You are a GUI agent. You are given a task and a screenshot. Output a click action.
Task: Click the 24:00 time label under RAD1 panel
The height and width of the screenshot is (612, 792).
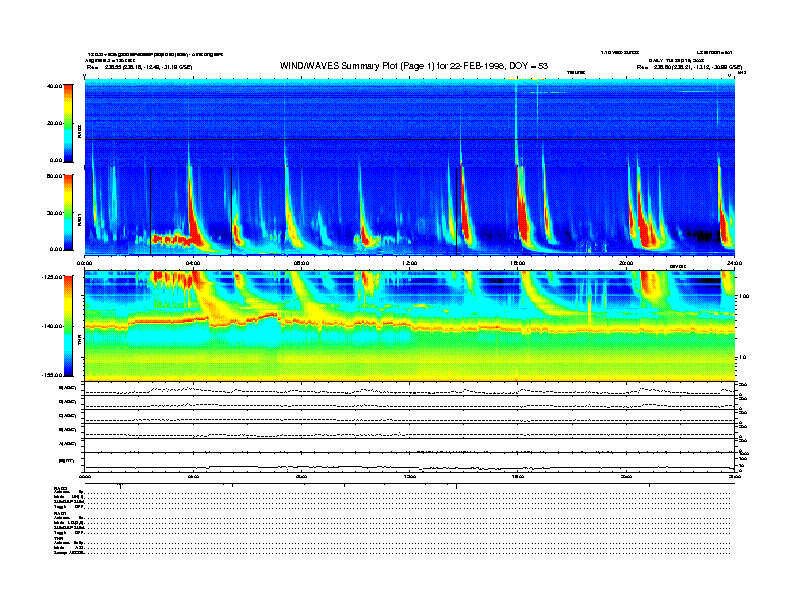(x=734, y=263)
